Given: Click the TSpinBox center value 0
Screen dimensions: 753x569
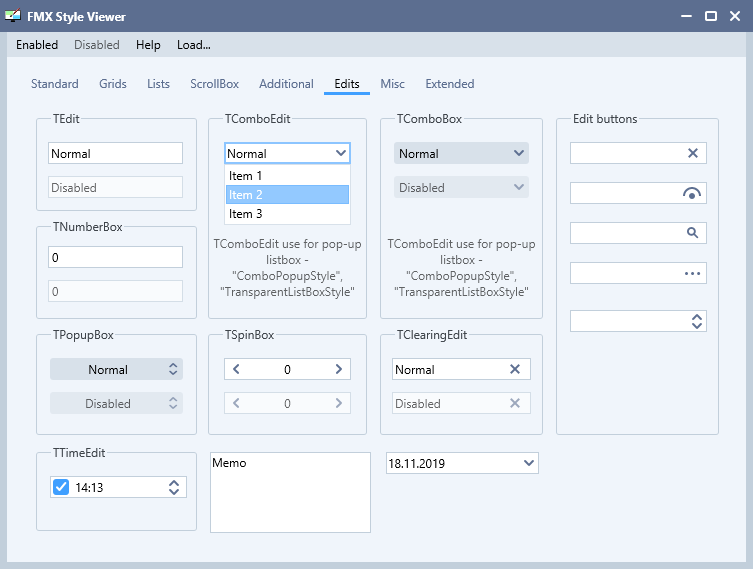Looking at the screenshot, I should pos(287,369).
